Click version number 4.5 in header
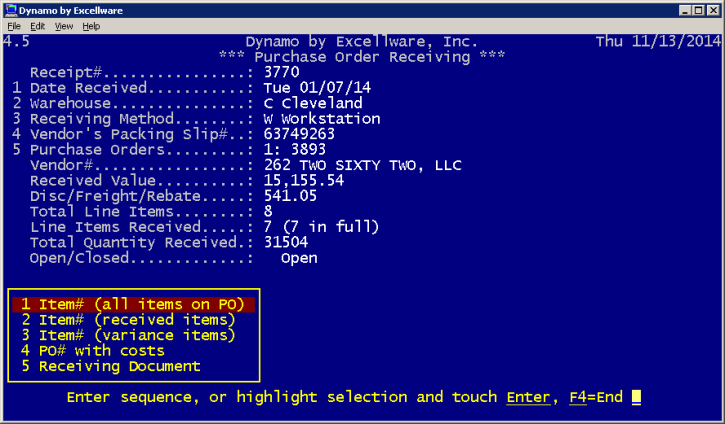 coord(16,41)
